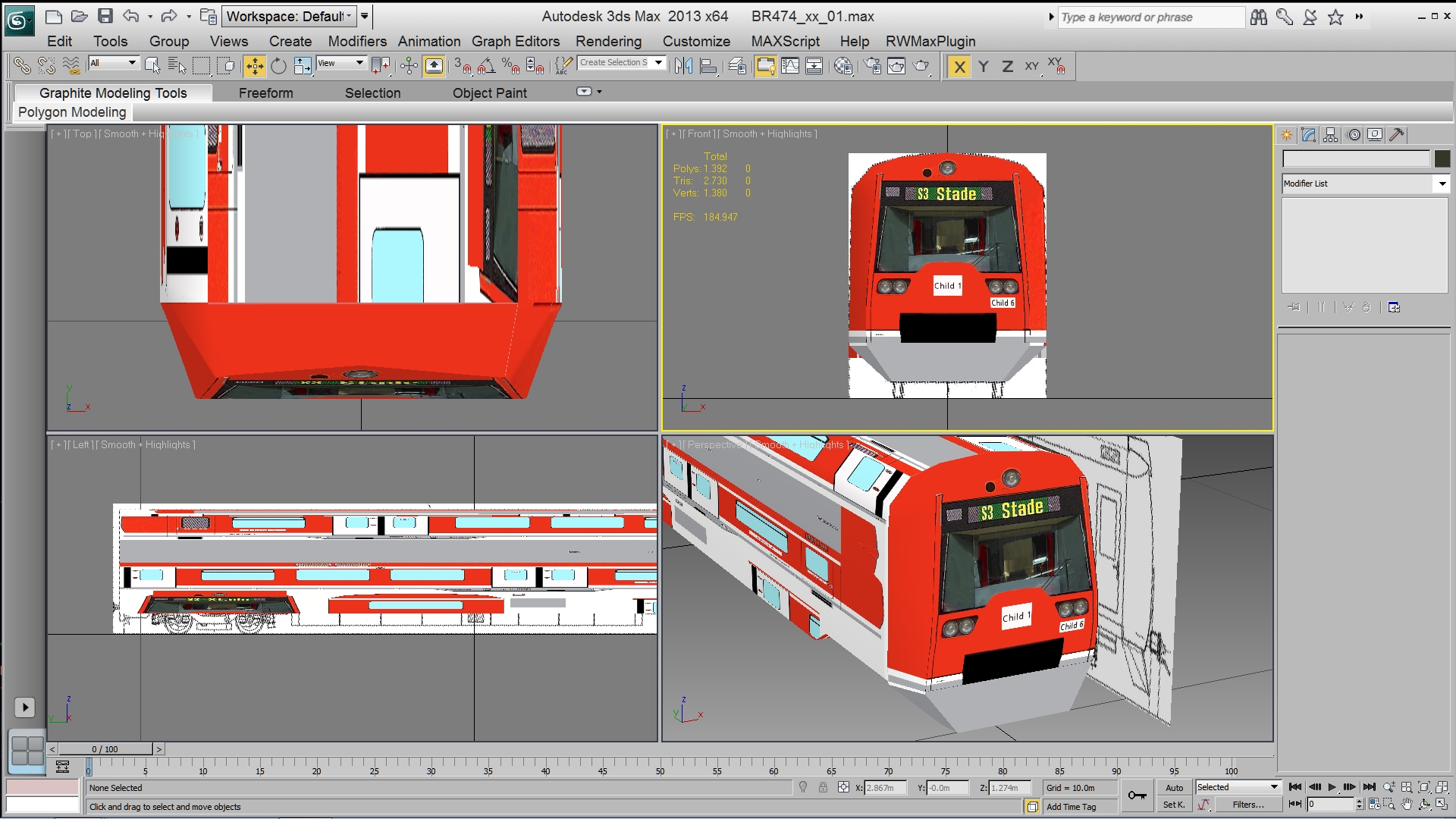
Task: Click the Render Setup teapot icon
Action: 872,66
